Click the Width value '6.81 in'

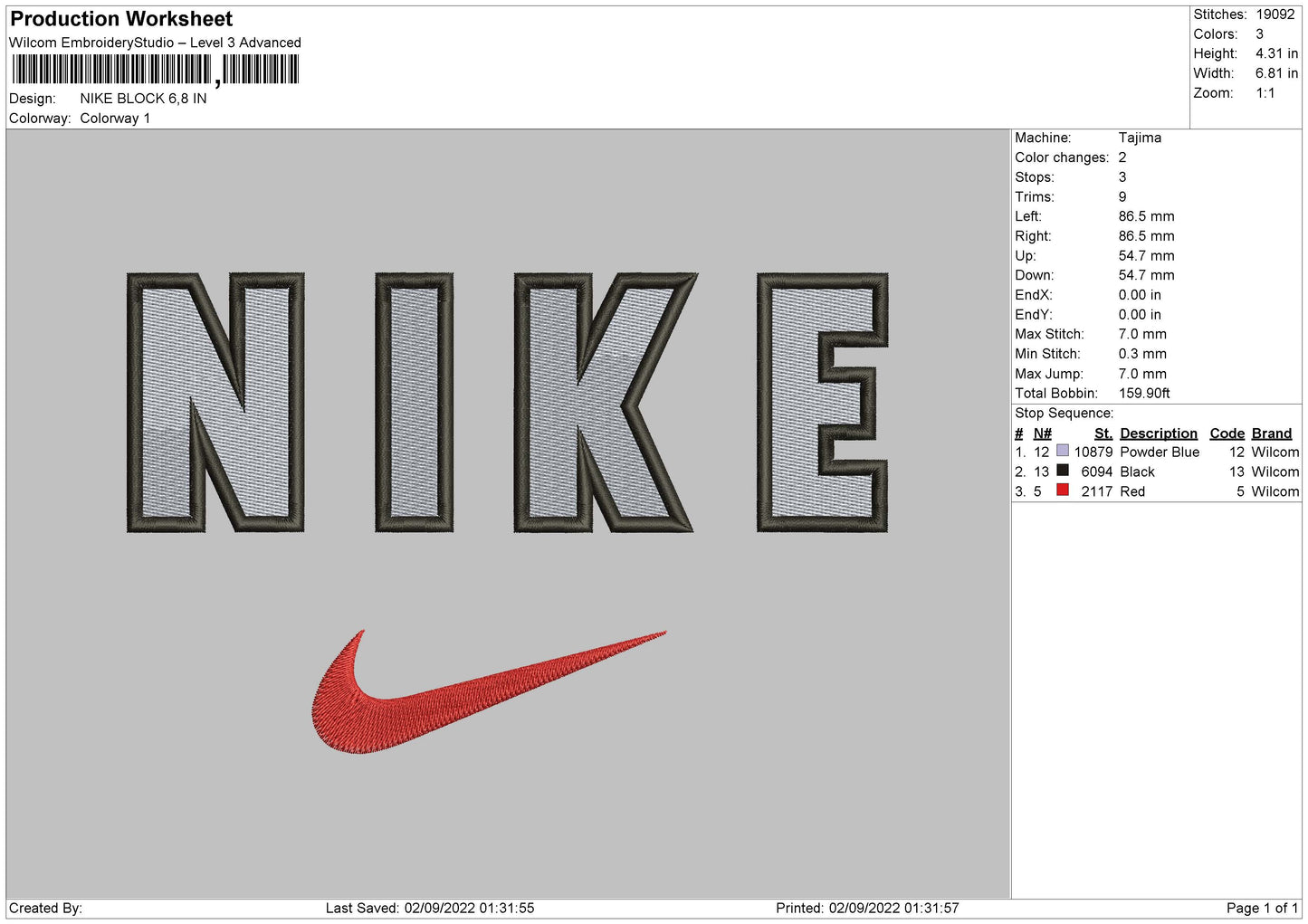(x=1276, y=73)
